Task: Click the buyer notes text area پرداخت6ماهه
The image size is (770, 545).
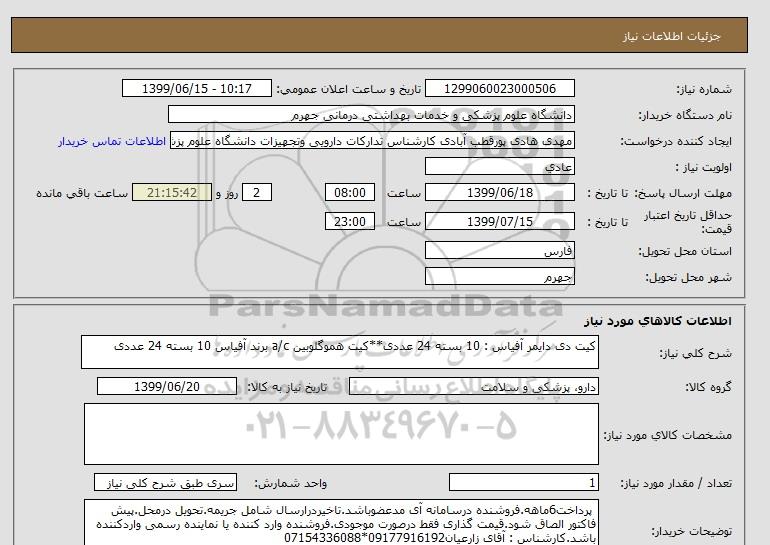Action: click(x=341, y=523)
